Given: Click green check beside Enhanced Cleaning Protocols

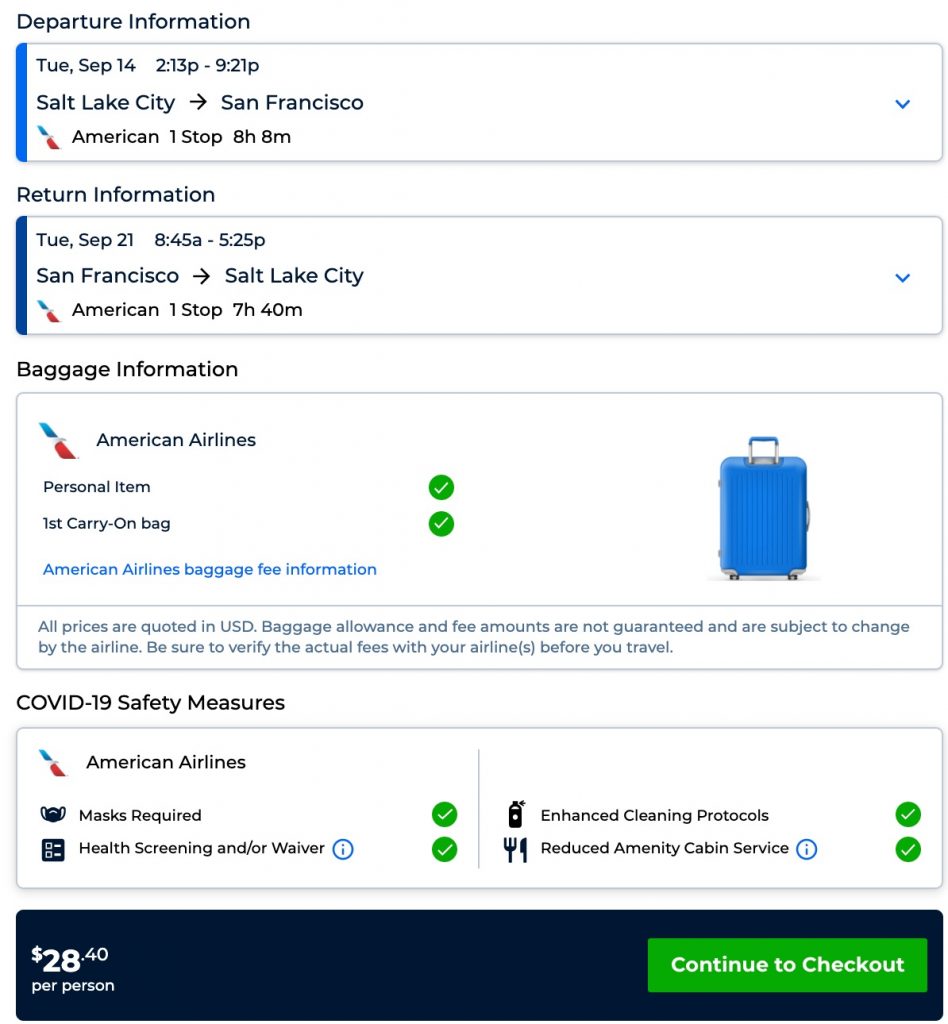Looking at the screenshot, I should (907, 815).
